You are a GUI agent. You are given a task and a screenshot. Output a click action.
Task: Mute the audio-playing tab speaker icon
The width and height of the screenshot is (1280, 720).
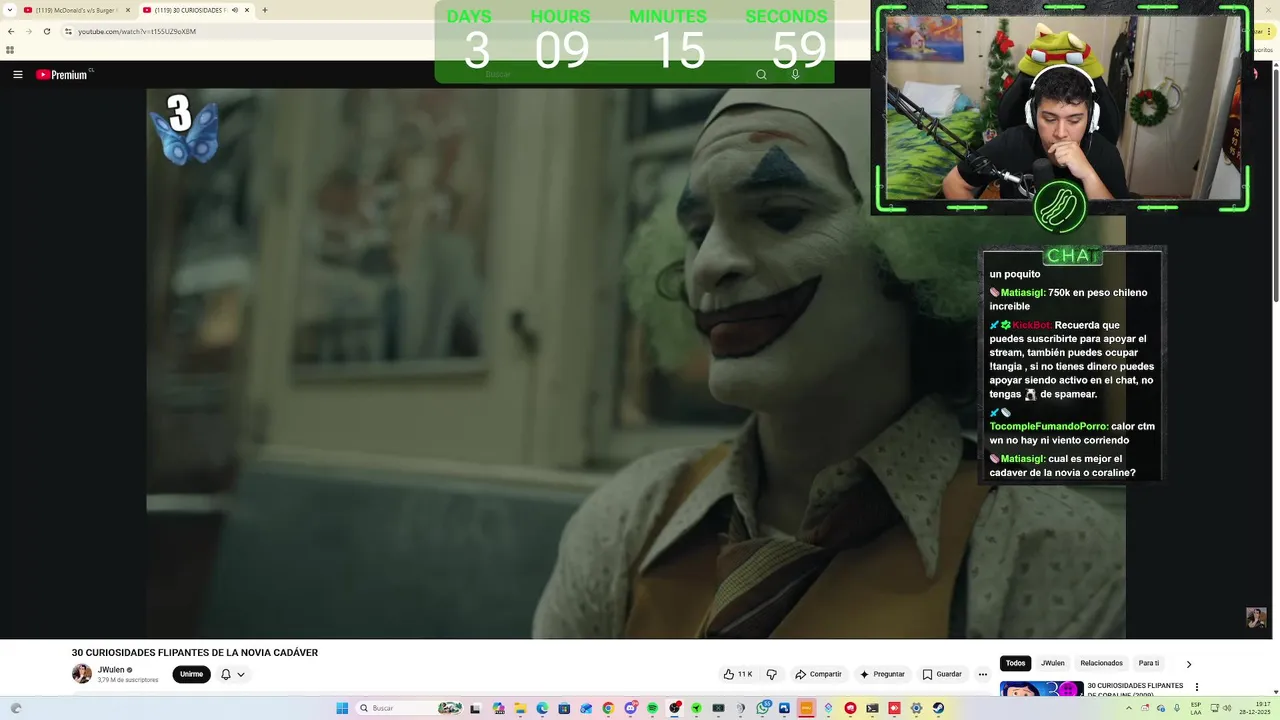(x=235, y=10)
